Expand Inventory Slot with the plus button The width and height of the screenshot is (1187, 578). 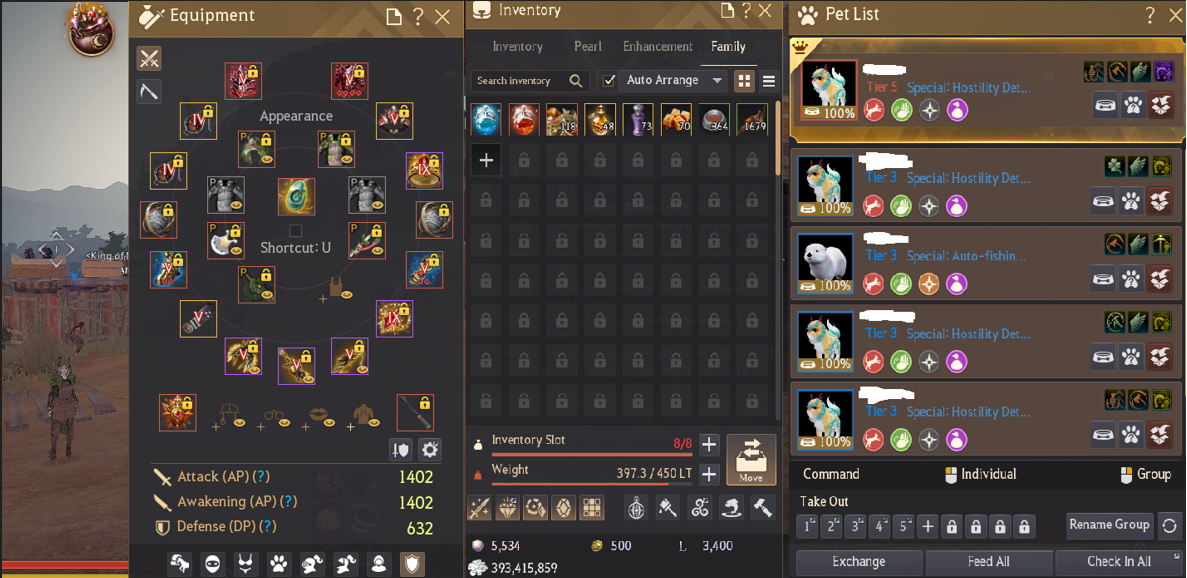click(709, 444)
